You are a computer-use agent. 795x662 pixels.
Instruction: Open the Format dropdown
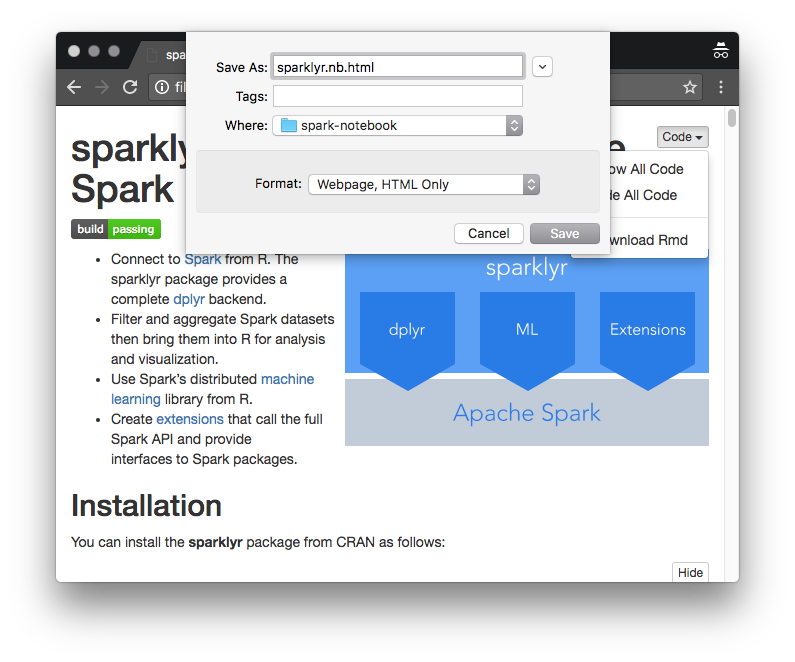[423, 184]
